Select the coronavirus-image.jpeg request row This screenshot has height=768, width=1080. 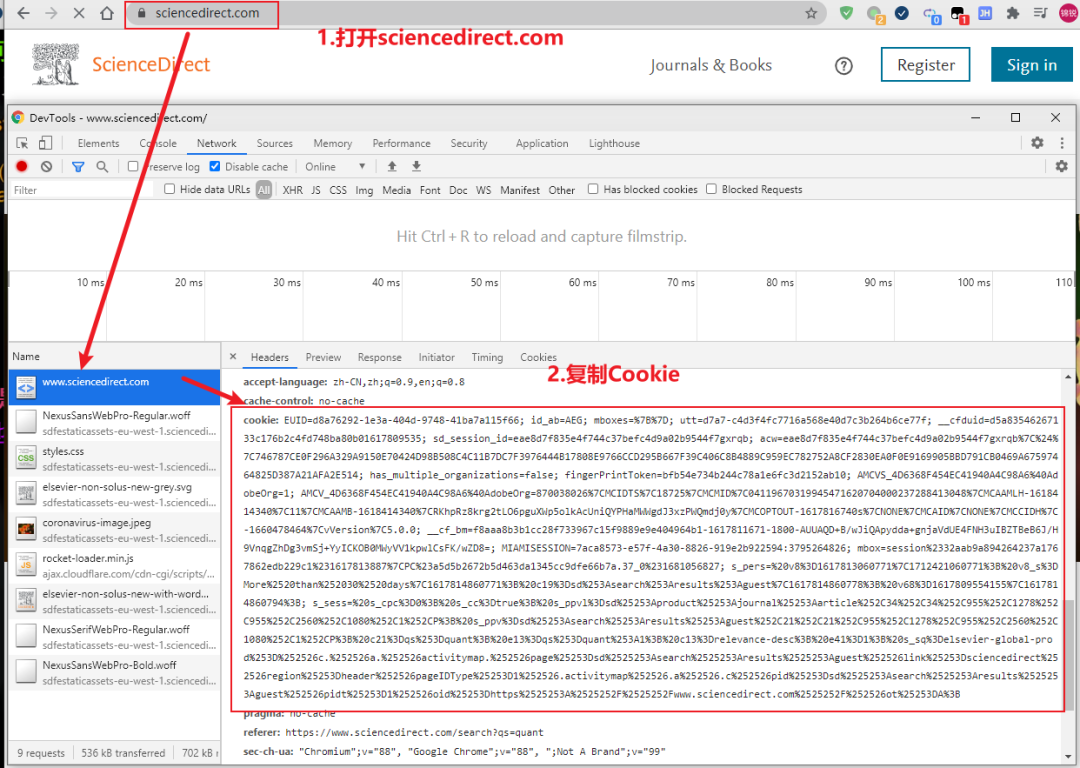pyautogui.click(x=114, y=530)
